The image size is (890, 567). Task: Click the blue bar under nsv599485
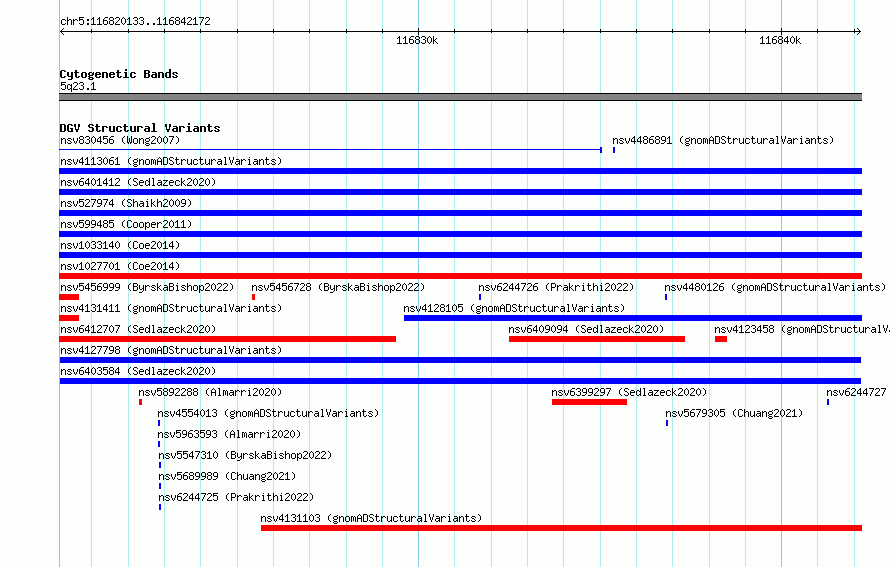460,234
